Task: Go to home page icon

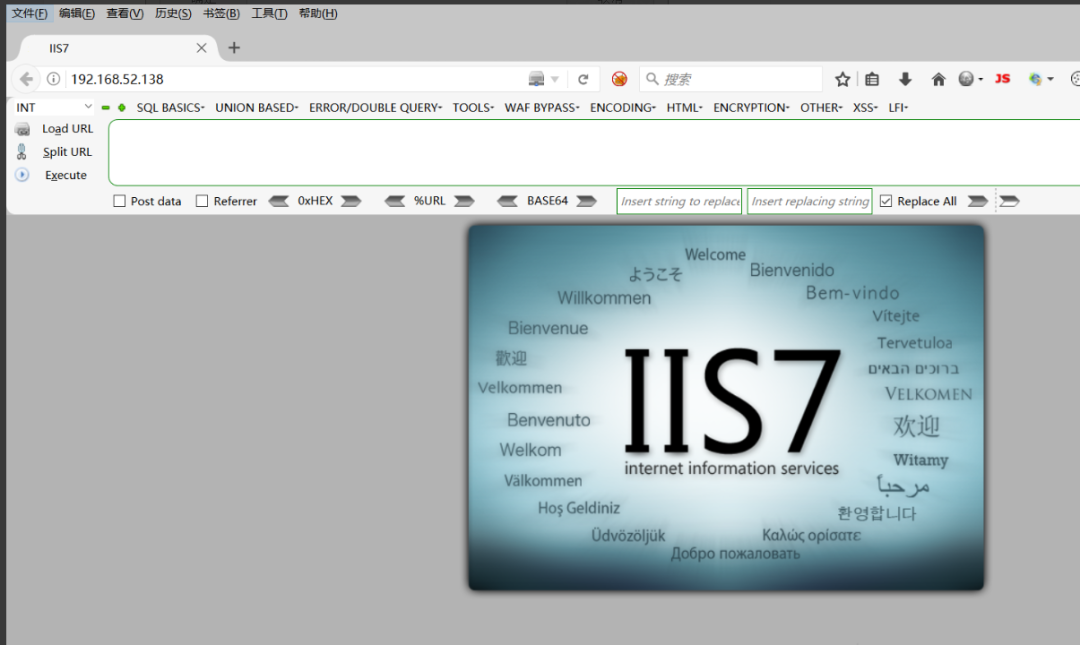Action: coord(938,79)
